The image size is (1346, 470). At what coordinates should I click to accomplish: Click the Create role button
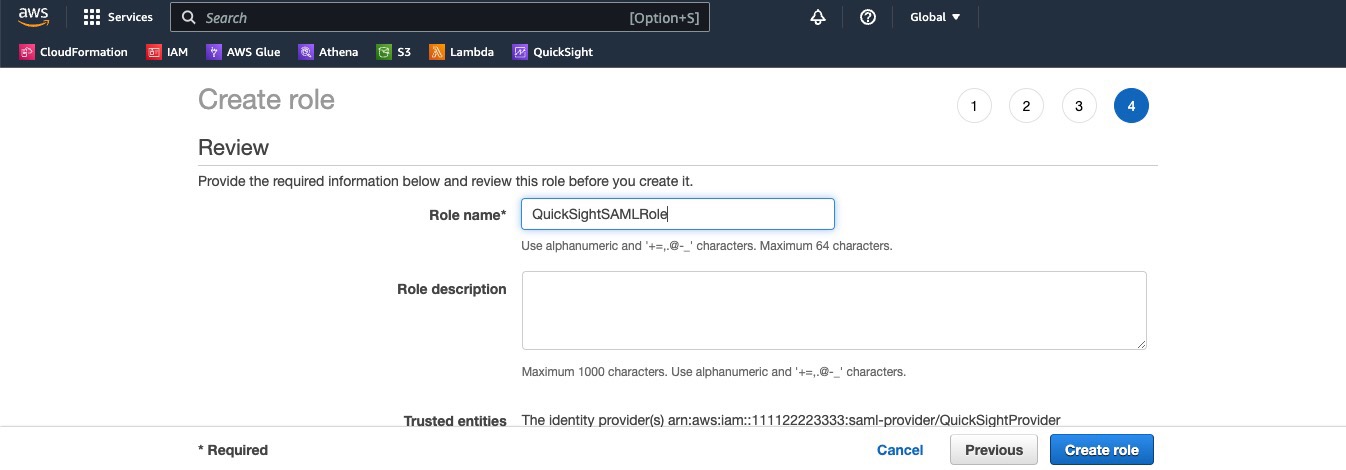[x=1101, y=450]
